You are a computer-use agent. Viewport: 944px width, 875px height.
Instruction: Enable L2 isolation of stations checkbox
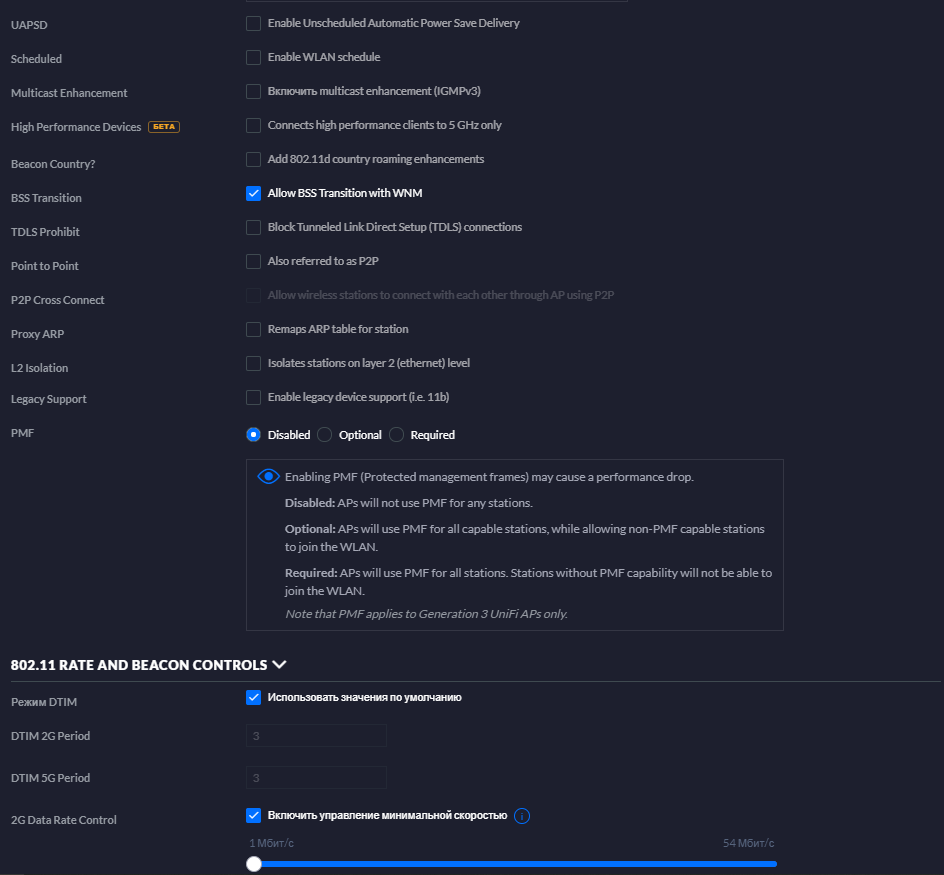point(254,363)
